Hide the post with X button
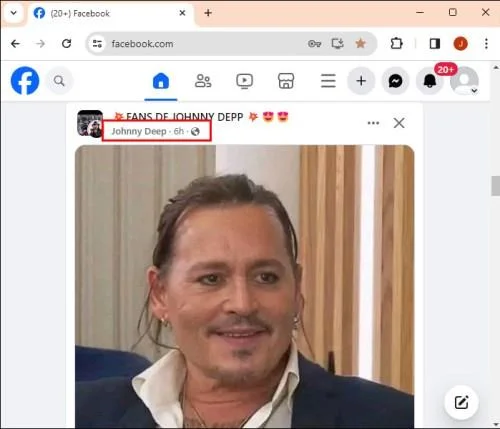 [399, 123]
